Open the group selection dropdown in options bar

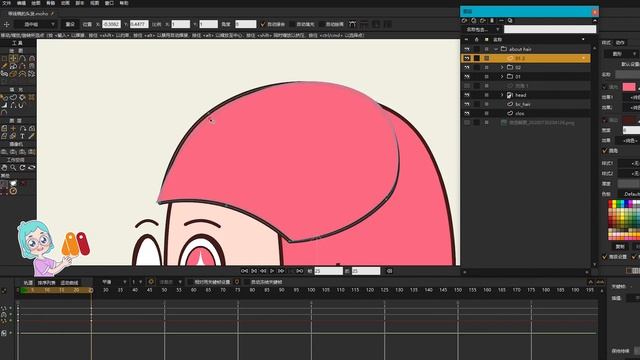pos(36,24)
